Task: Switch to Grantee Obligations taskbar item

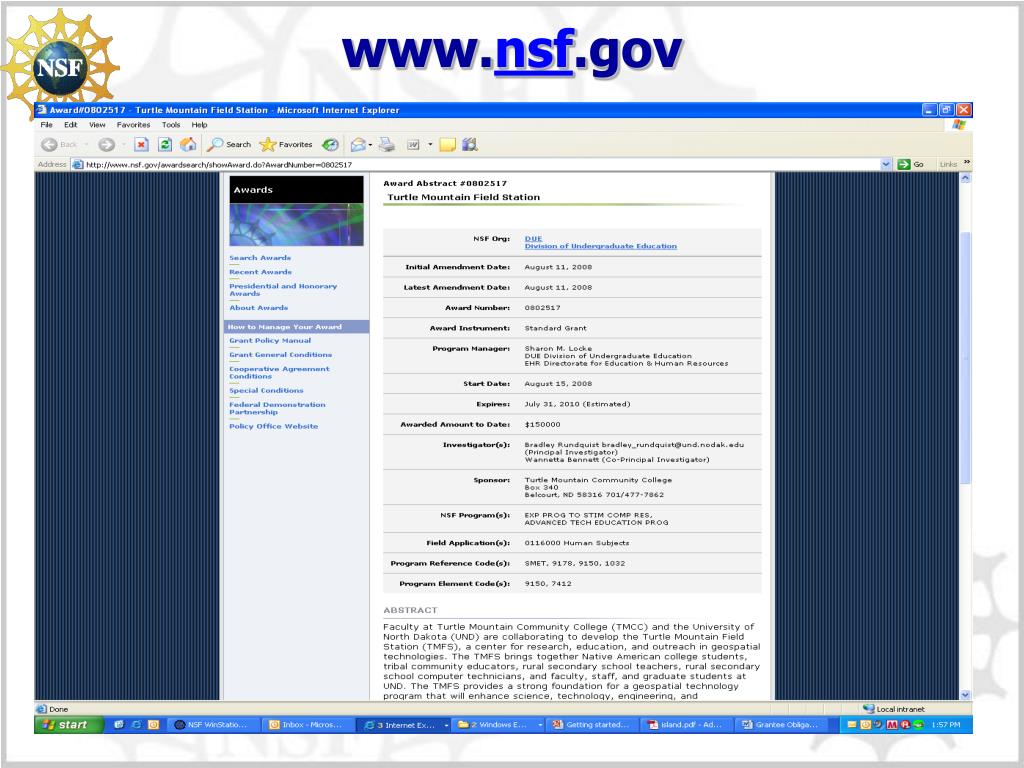Action: [x=781, y=724]
